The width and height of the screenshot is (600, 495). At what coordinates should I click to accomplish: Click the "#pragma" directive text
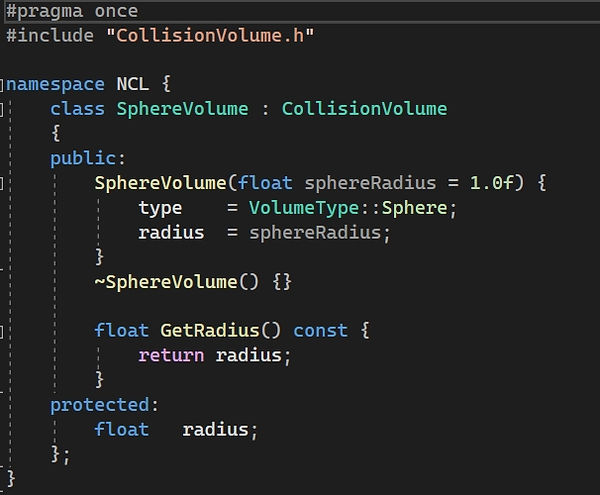pyautogui.click(x=44, y=11)
